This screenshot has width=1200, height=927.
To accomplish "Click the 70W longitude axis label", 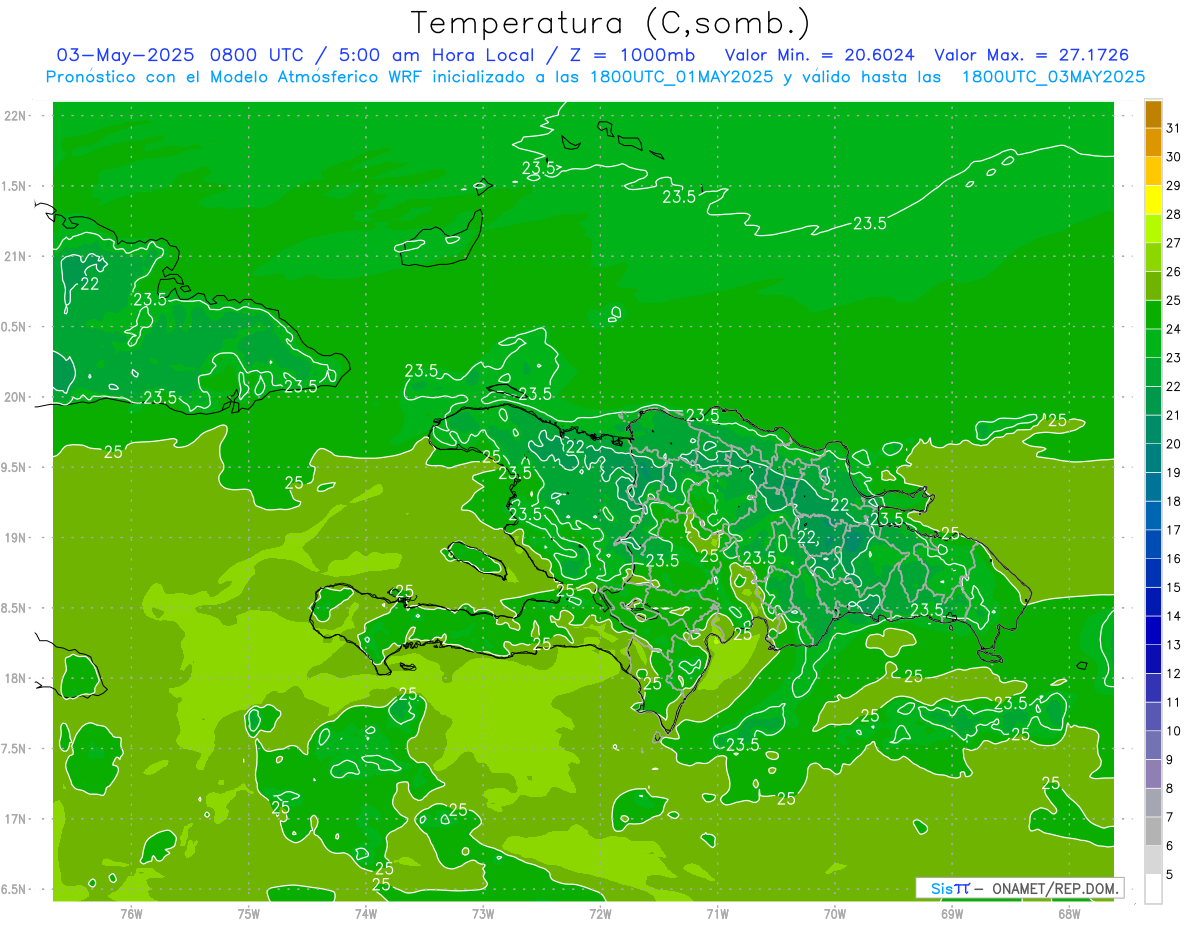I will pyautogui.click(x=835, y=913).
